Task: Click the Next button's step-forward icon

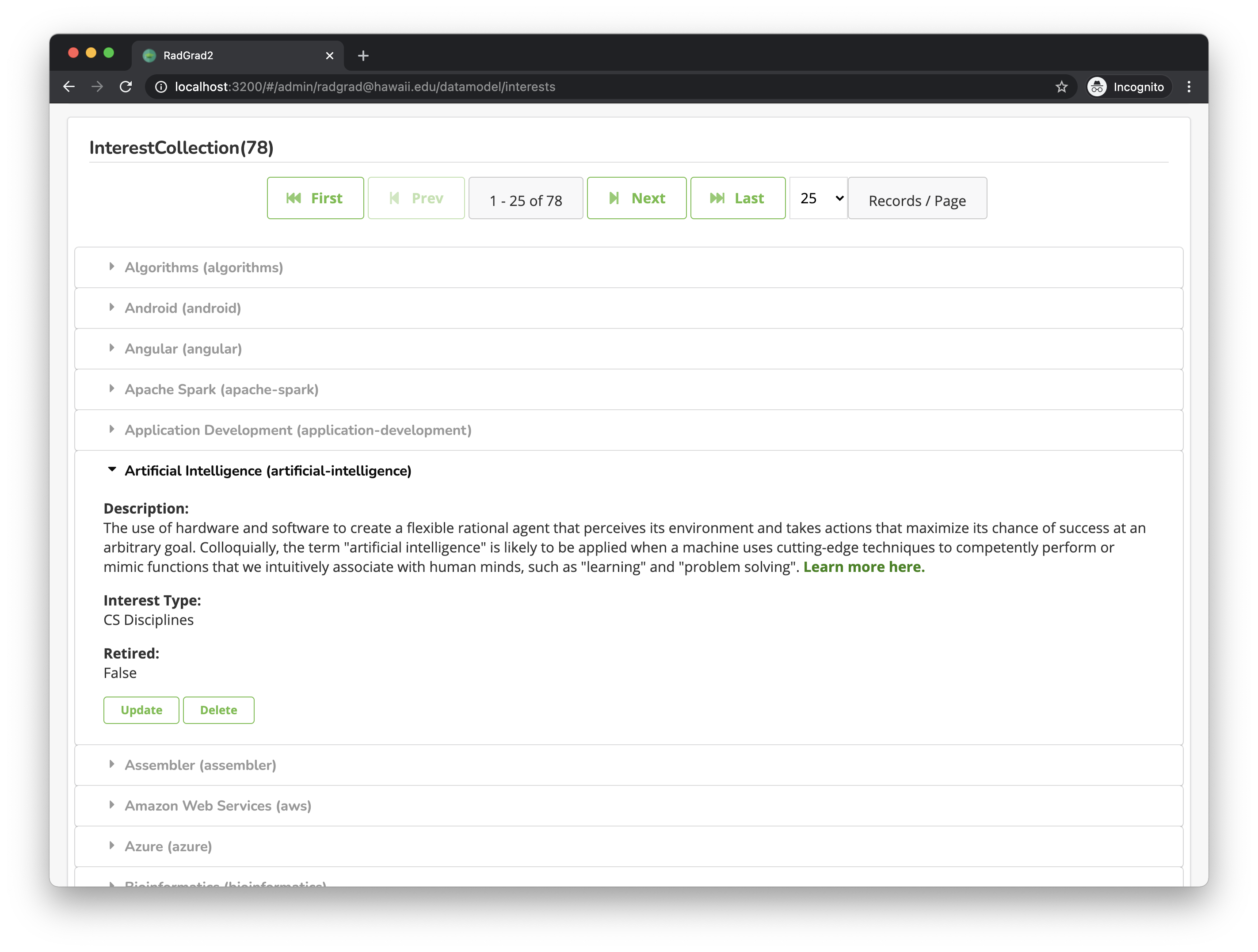Action: click(x=614, y=198)
